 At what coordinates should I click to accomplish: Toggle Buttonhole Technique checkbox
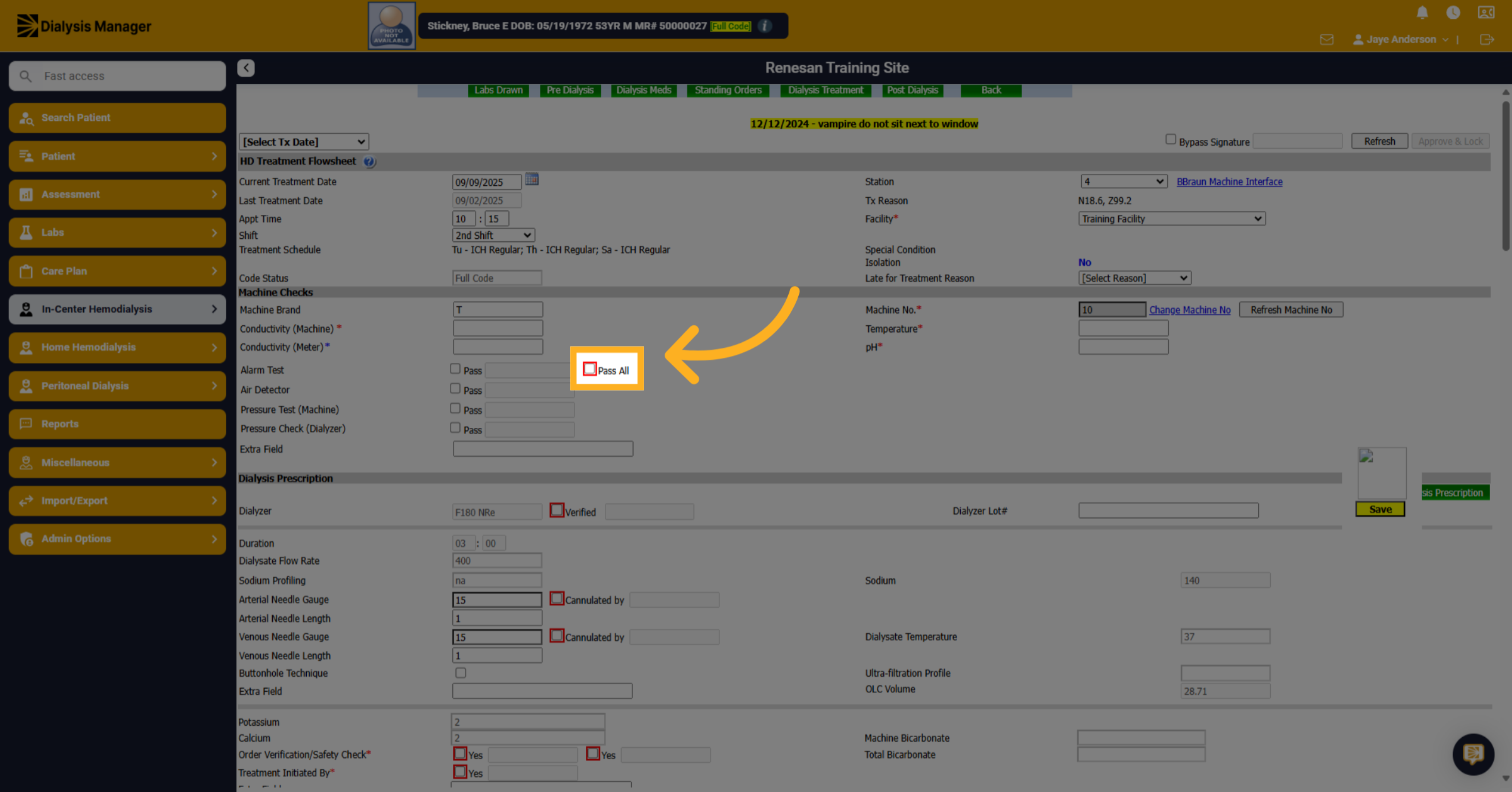[461, 673]
